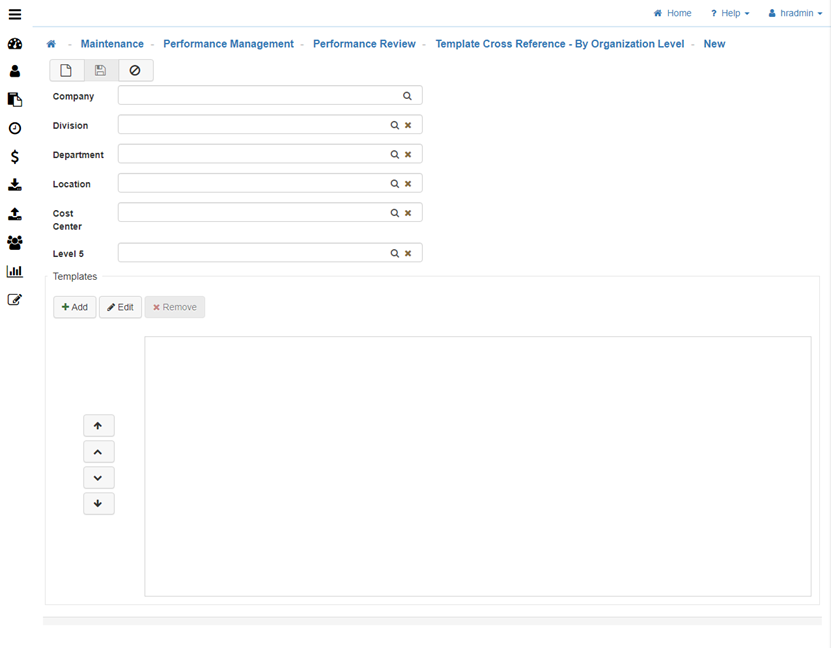The image size is (831, 648).
Task: Open the dollar sign payroll icon
Action: tap(15, 157)
